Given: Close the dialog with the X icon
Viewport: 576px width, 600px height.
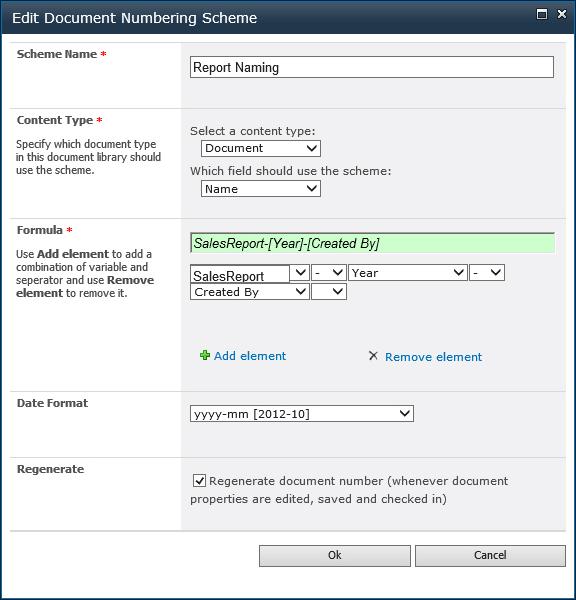Looking at the screenshot, I should (562, 14).
